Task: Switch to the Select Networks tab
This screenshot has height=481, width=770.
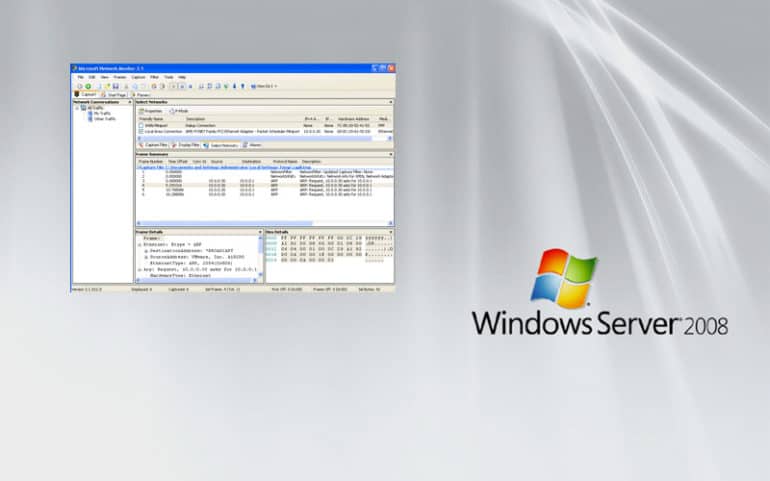Action: (221, 145)
